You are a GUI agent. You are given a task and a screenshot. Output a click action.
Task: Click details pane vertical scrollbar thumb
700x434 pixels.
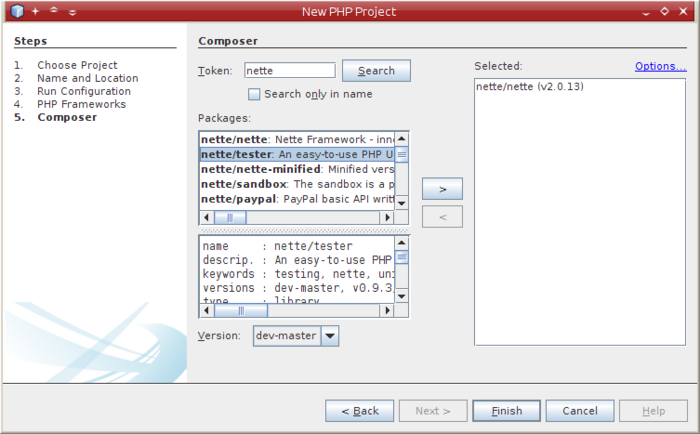tap(401, 257)
